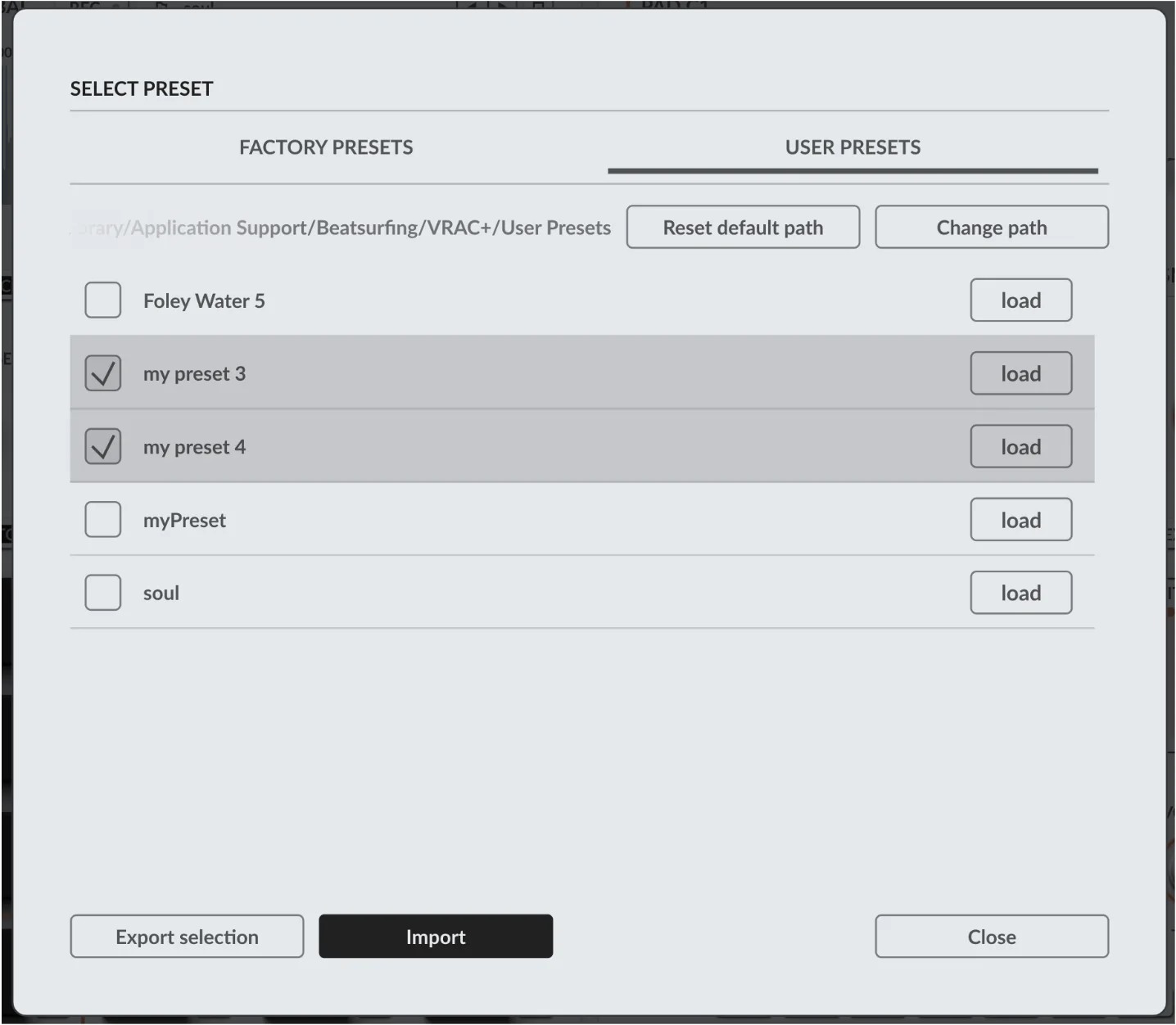Screen dimensions: 1176x1025
Task: Click the Change path button
Action: click(992, 228)
